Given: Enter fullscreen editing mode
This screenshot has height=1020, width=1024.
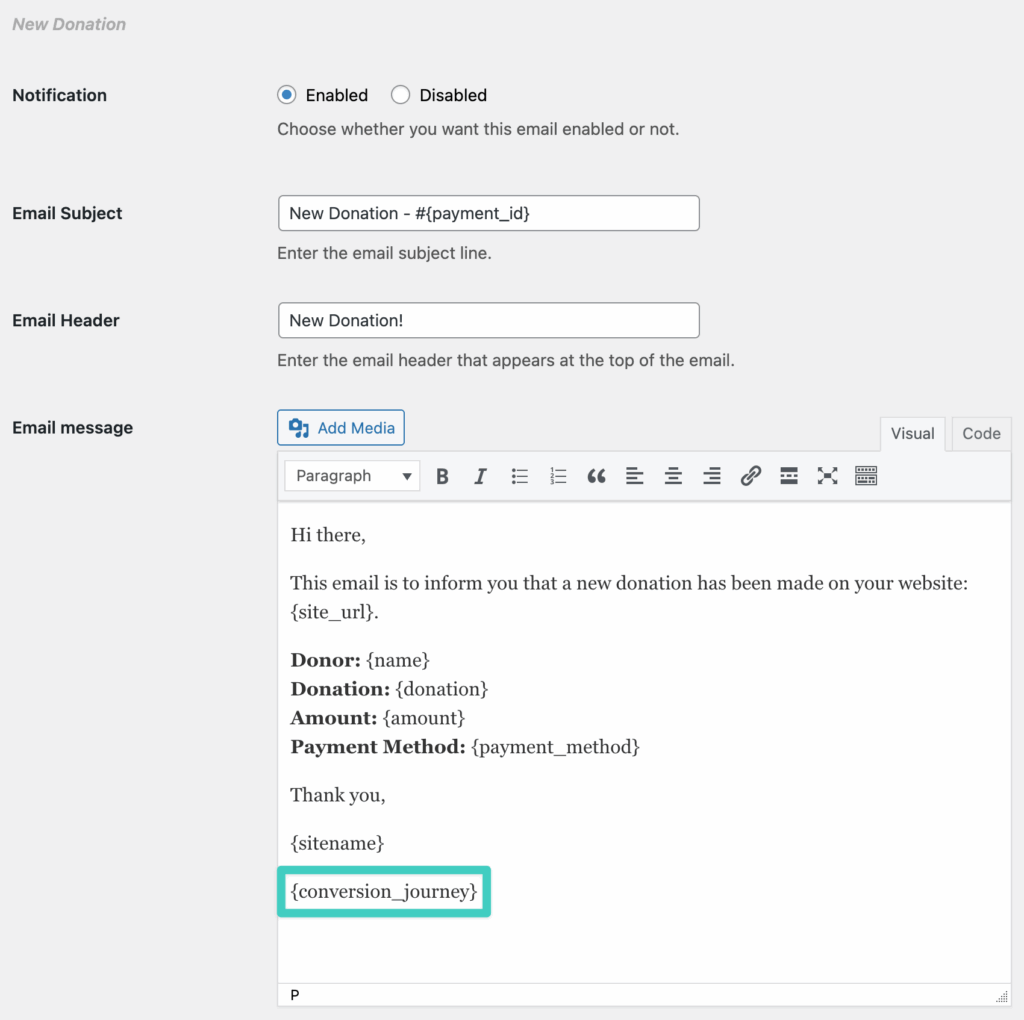Looking at the screenshot, I should coord(827,476).
